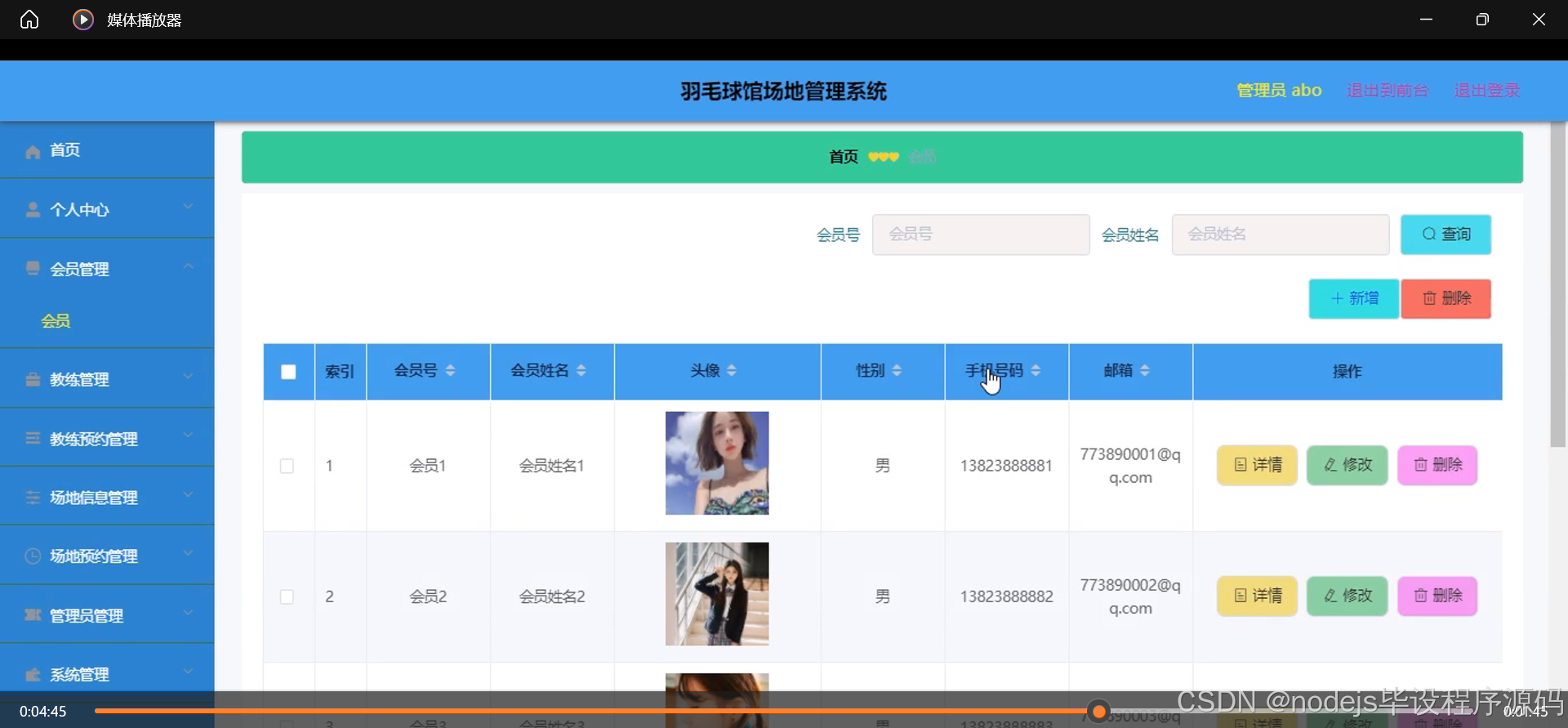Sort by 头像 column arrows
Screen dimensions: 1568x728
(731, 371)
